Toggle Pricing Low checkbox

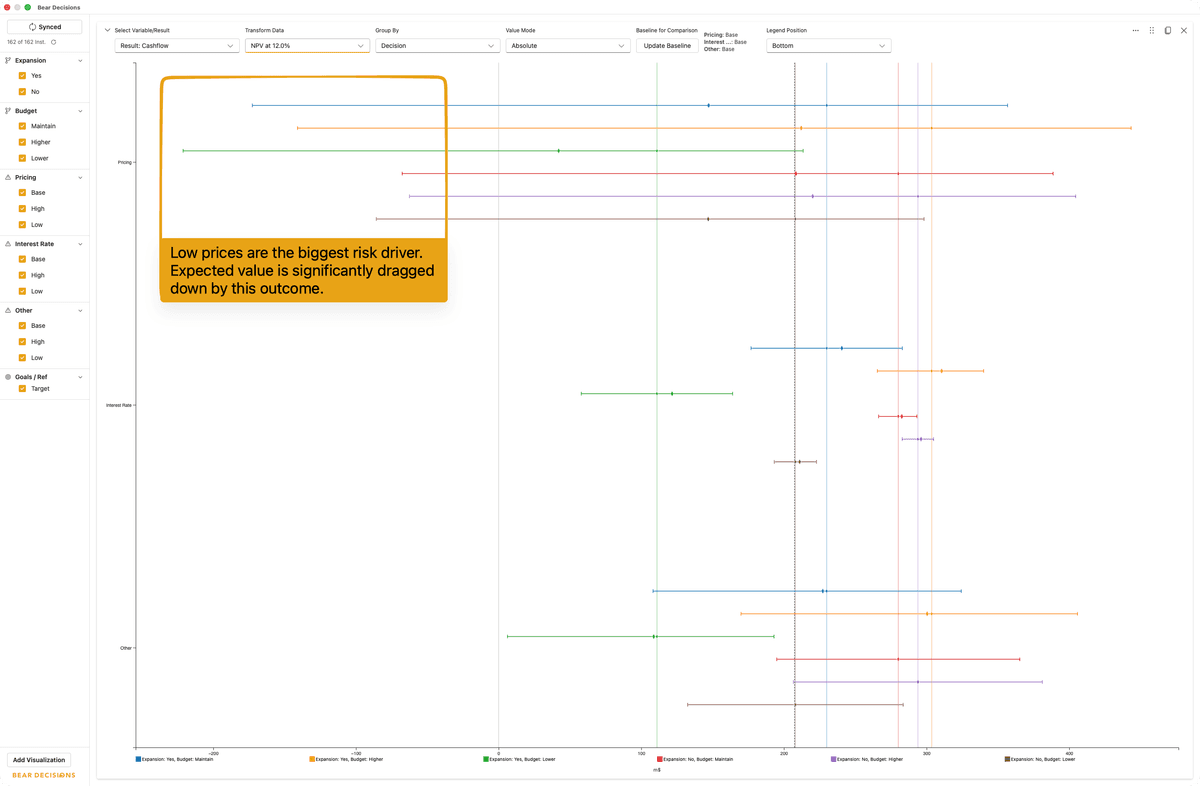[x=22, y=224]
